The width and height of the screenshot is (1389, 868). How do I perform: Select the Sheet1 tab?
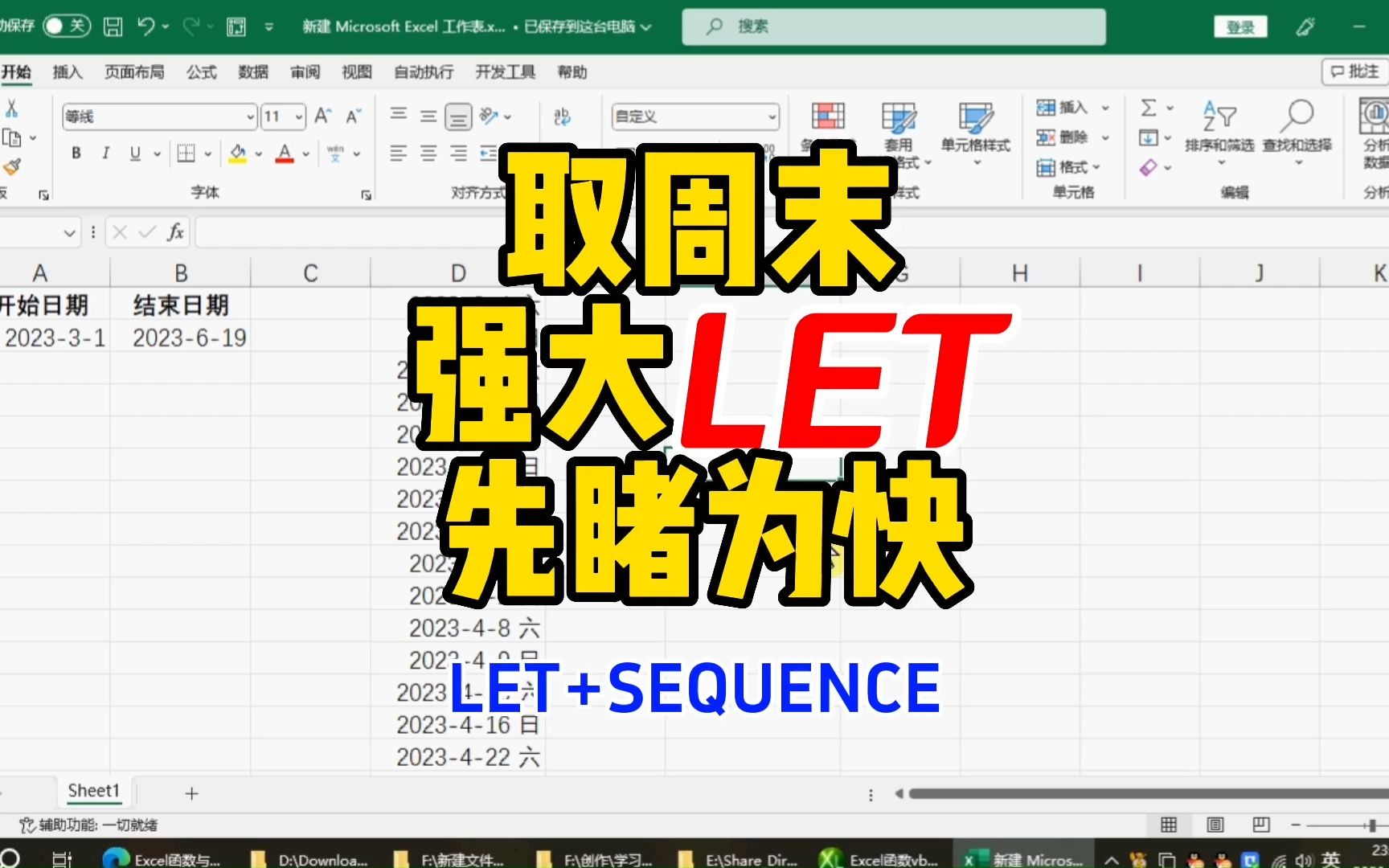click(x=93, y=791)
